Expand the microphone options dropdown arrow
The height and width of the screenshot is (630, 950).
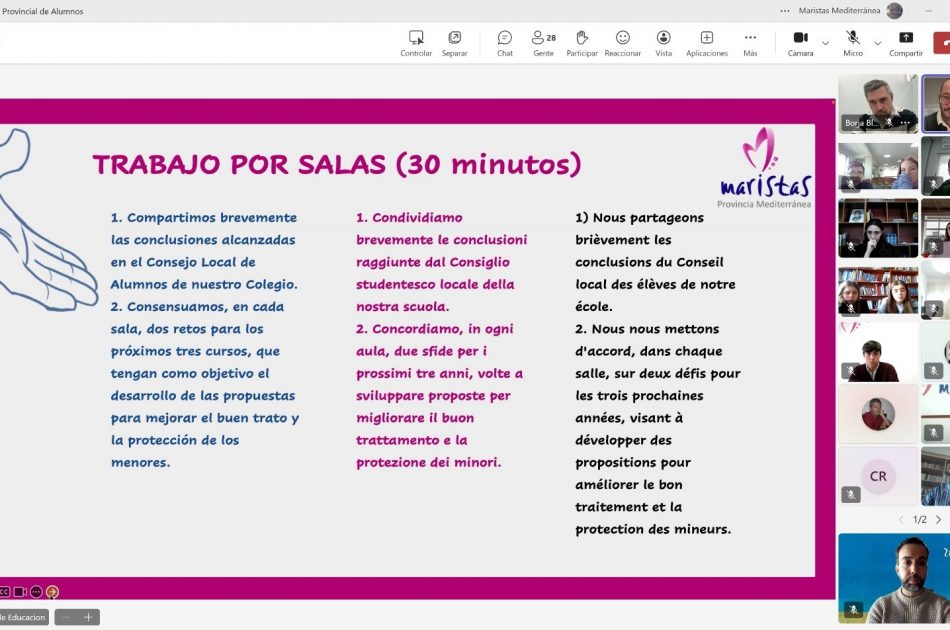click(878, 43)
